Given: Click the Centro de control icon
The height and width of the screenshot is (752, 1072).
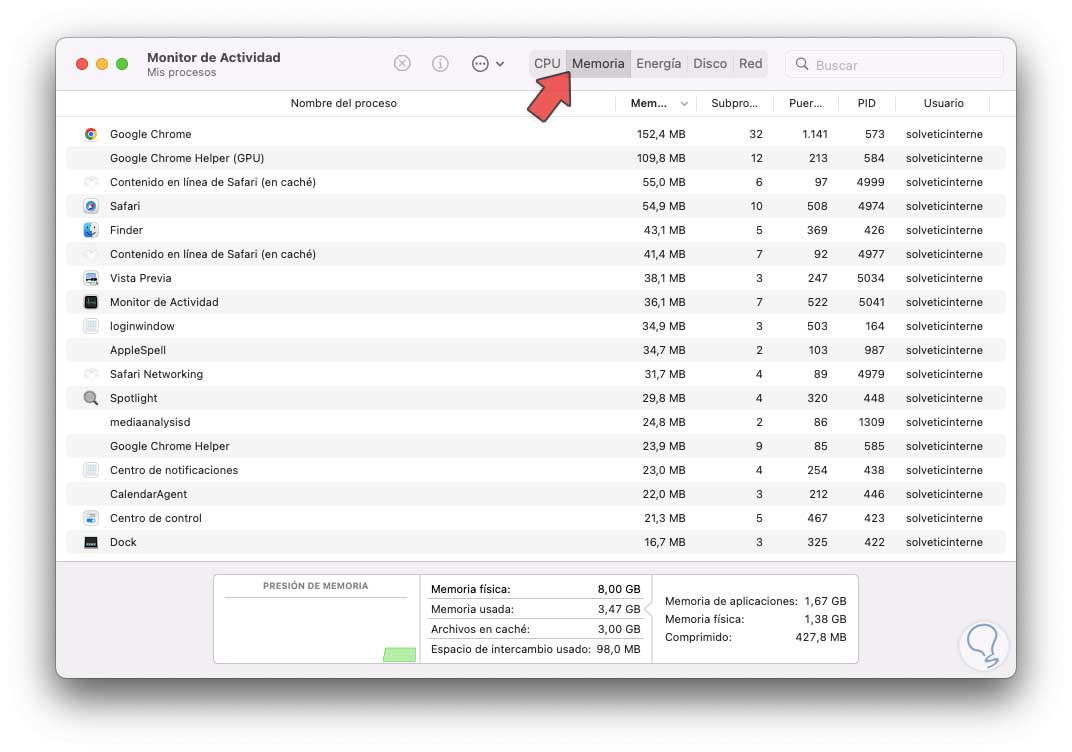Looking at the screenshot, I should [x=90, y=518].
